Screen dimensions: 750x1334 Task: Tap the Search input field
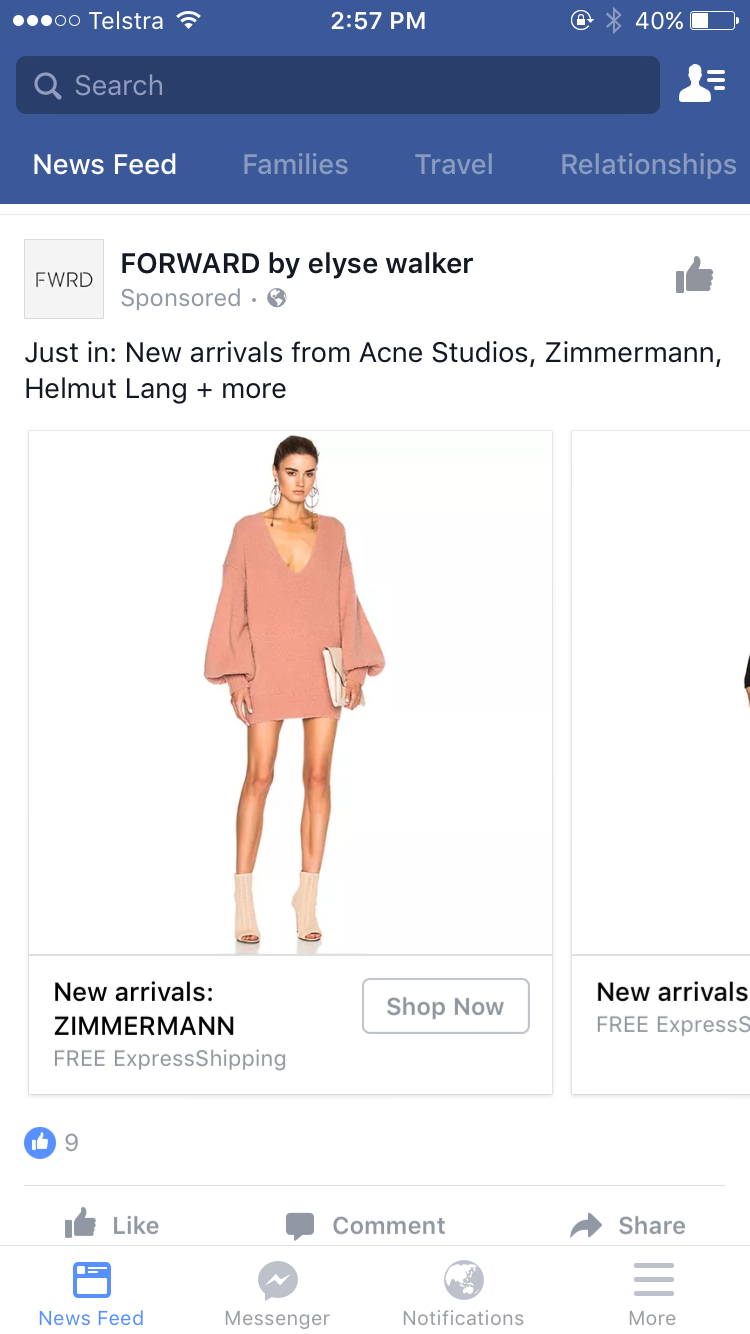coord(338,86)
